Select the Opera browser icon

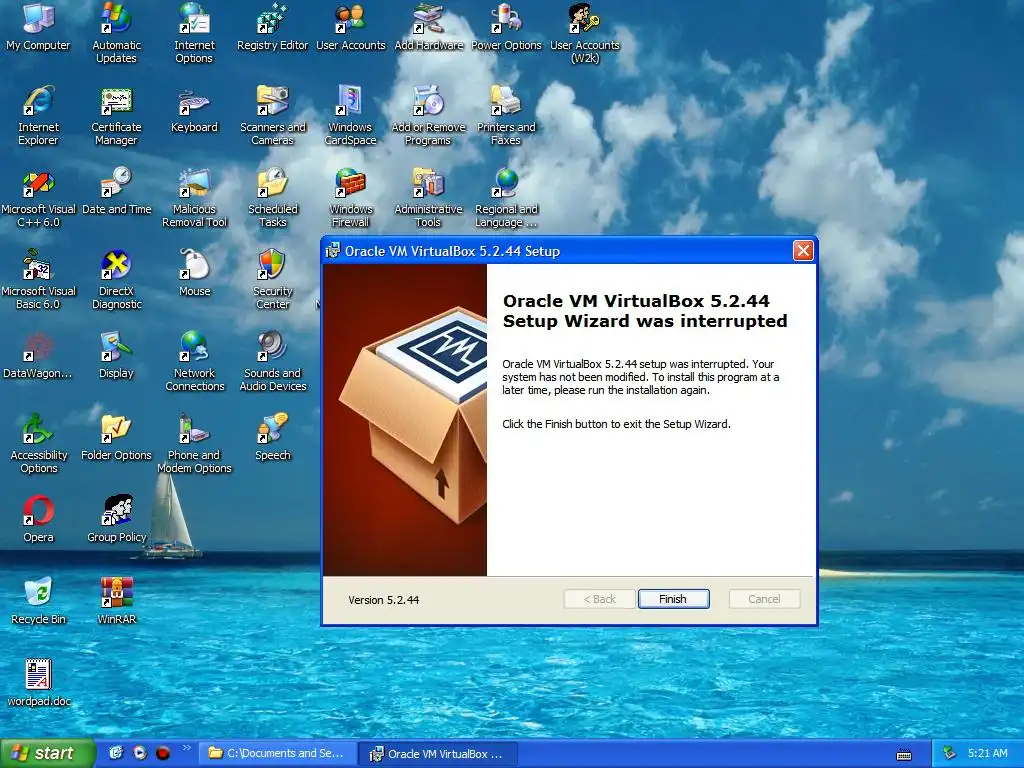pyautogui.click(x=38, y=520)
